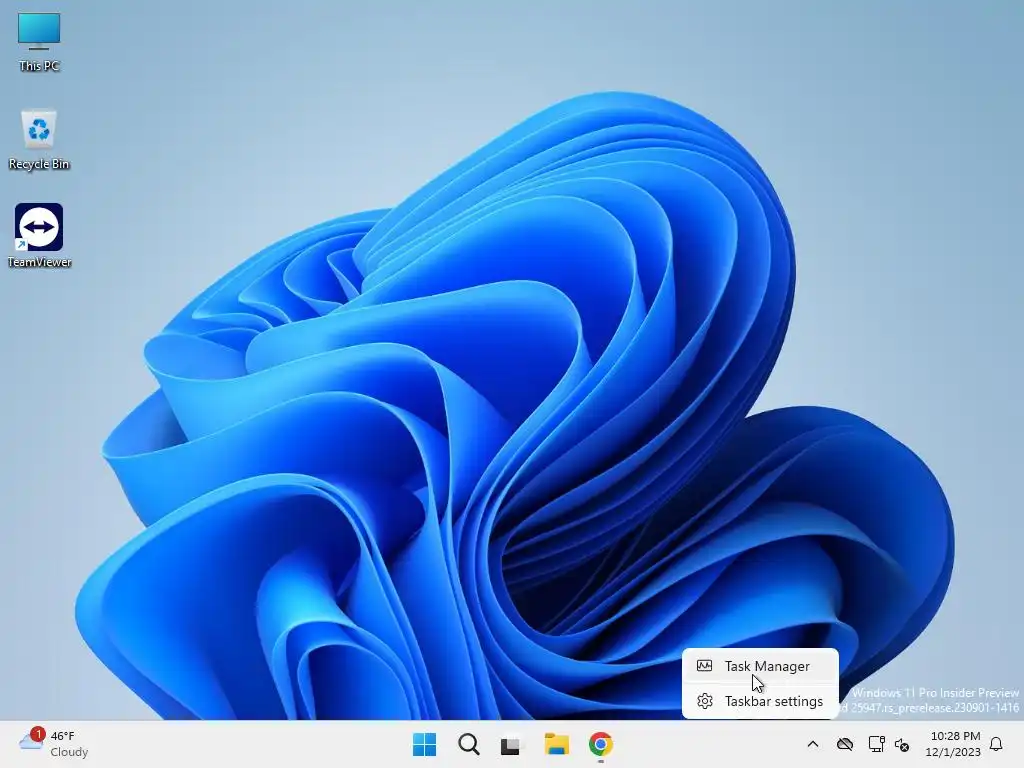The image size is (1024, 768).
Task: Open the weather widget showing 46°F Cloudy
Action: 54,744
